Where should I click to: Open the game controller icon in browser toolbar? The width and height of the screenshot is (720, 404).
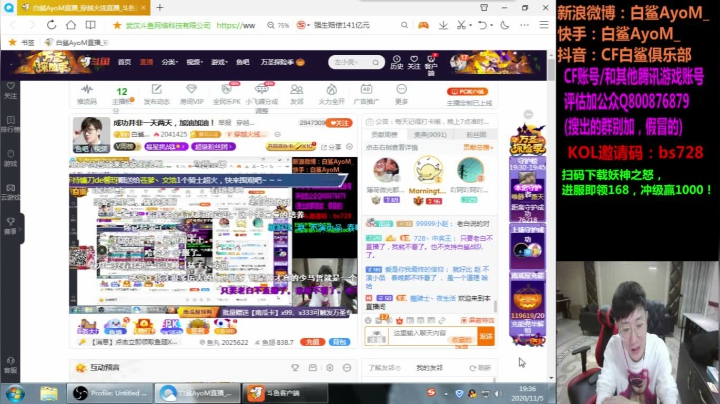(x=423, y=25)
